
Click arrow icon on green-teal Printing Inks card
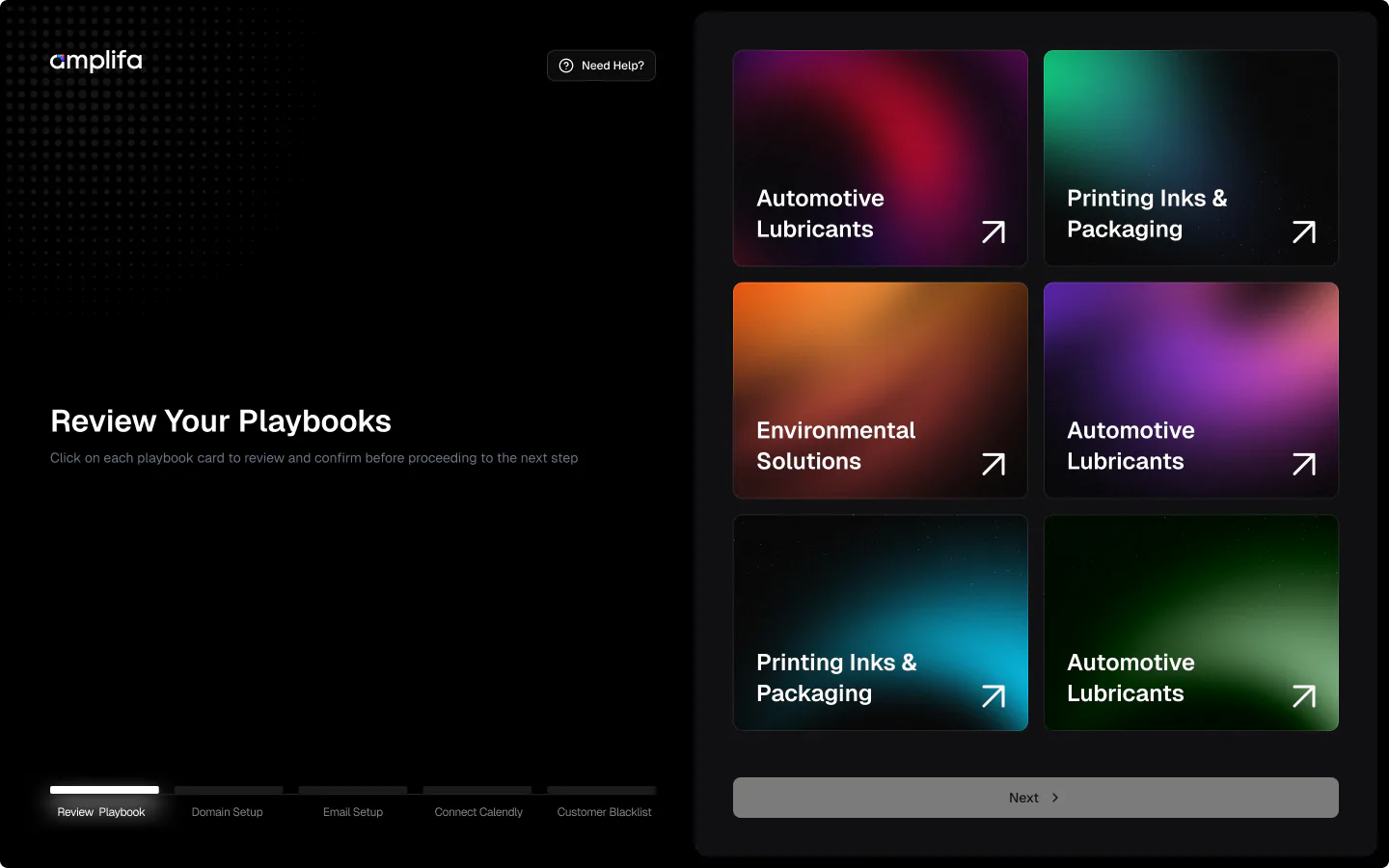coord(1304,232)
